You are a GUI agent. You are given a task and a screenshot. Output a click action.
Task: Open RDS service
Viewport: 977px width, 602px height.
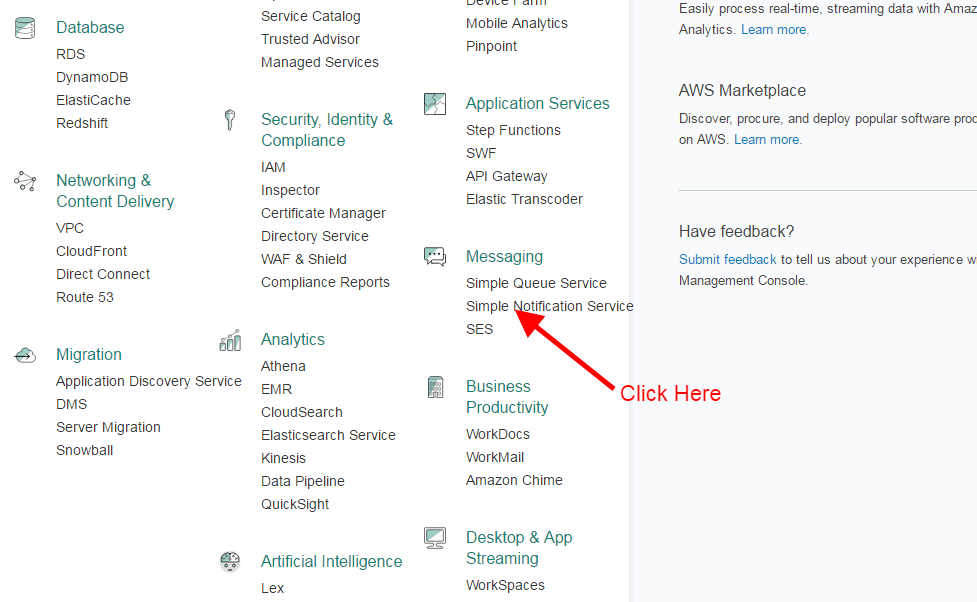coord(70,54)
